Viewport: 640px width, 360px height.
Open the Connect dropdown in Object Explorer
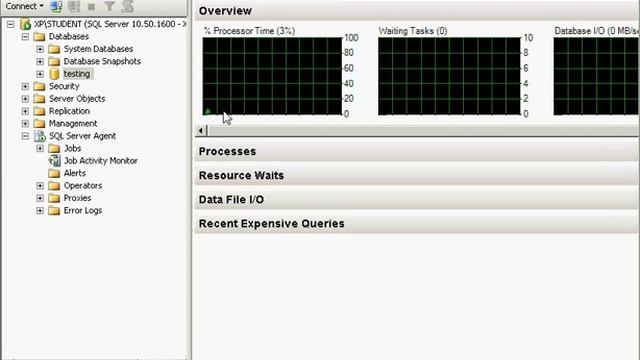point(24,6)
